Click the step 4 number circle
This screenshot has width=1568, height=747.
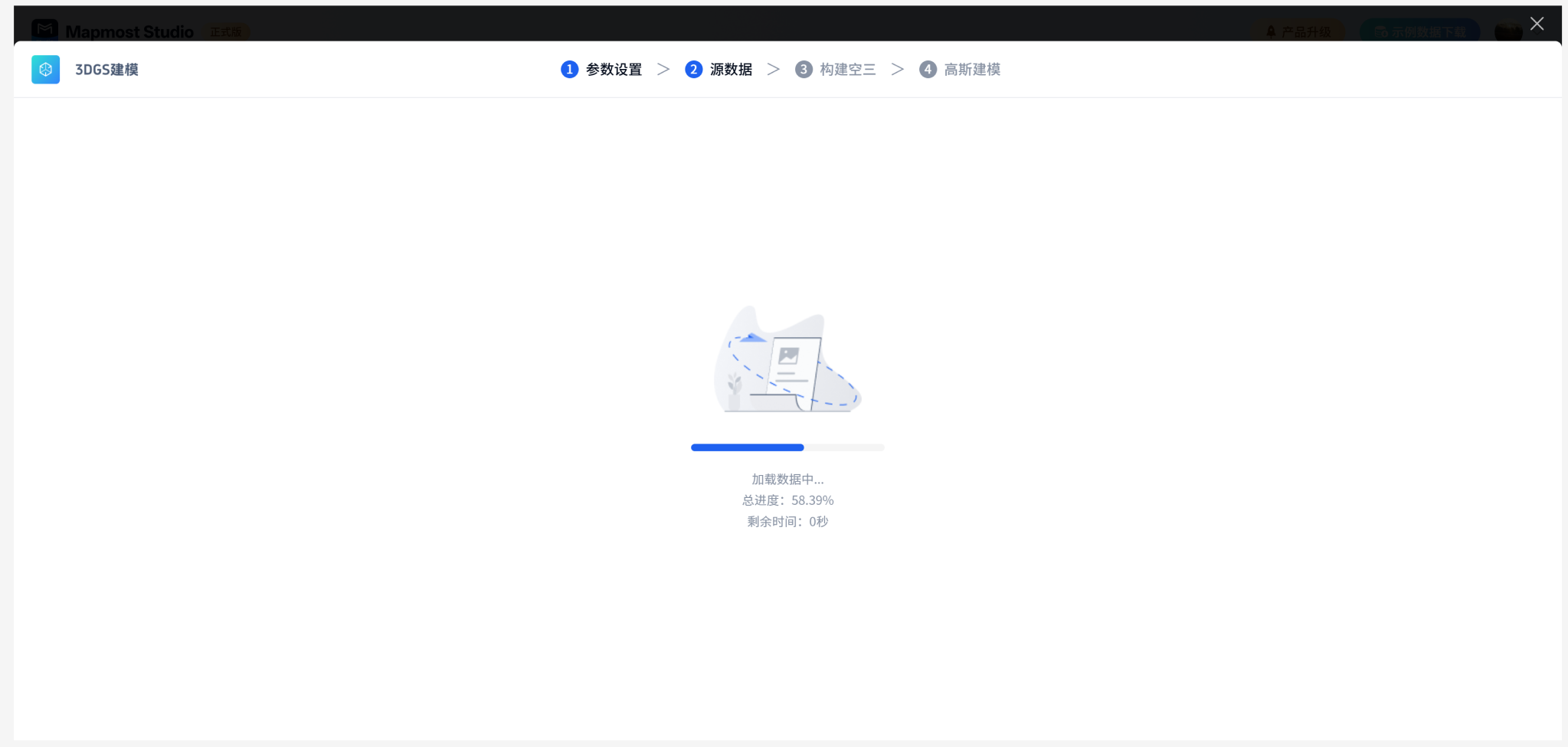coord(928,70)
